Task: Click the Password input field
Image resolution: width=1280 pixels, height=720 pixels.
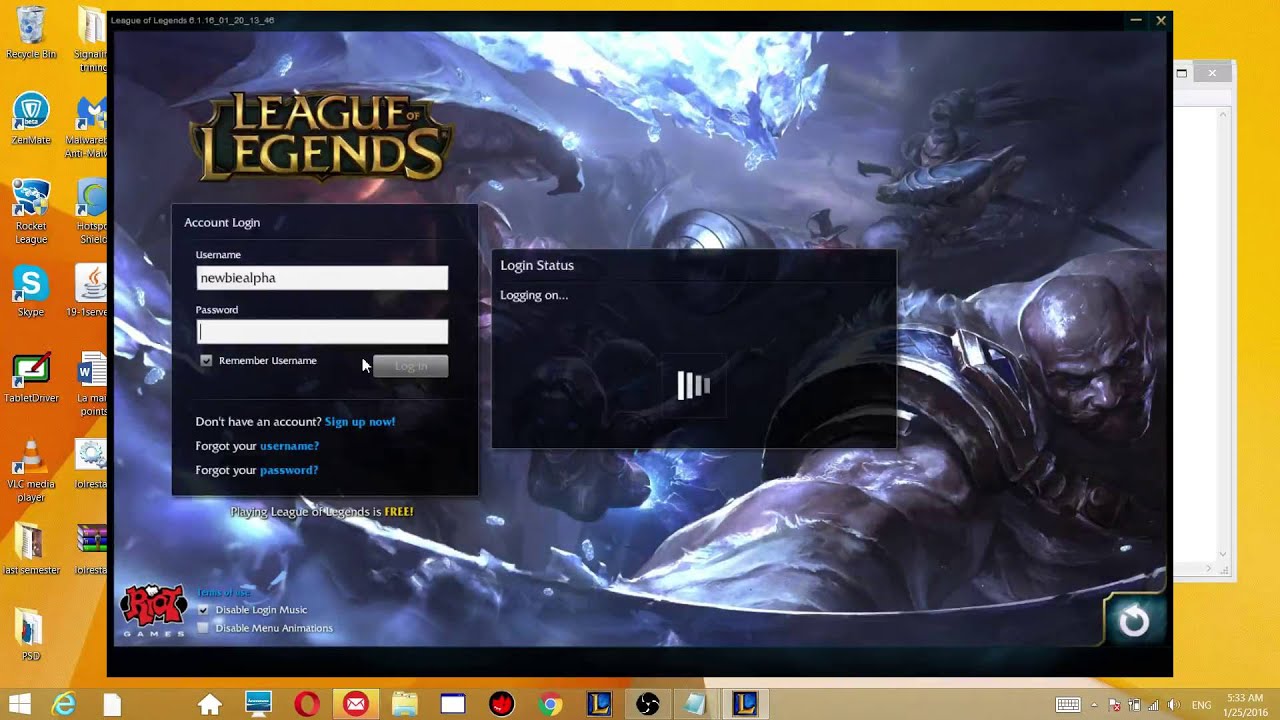Action: click(322, 332)
